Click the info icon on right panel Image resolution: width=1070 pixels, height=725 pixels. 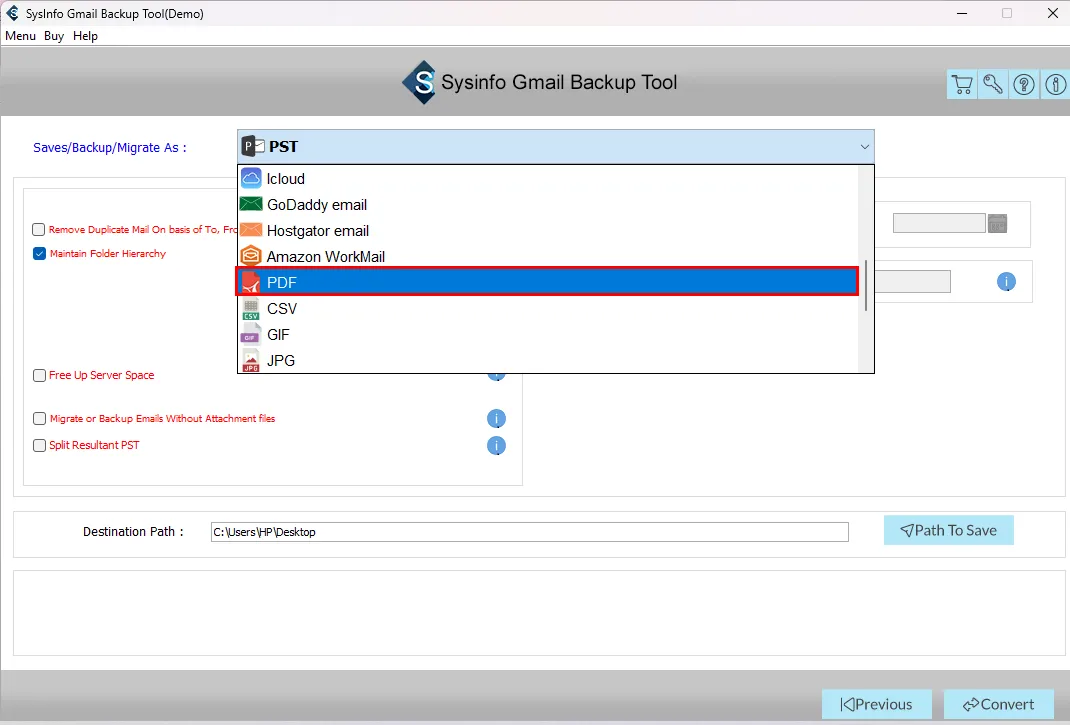click(1006, 282)
